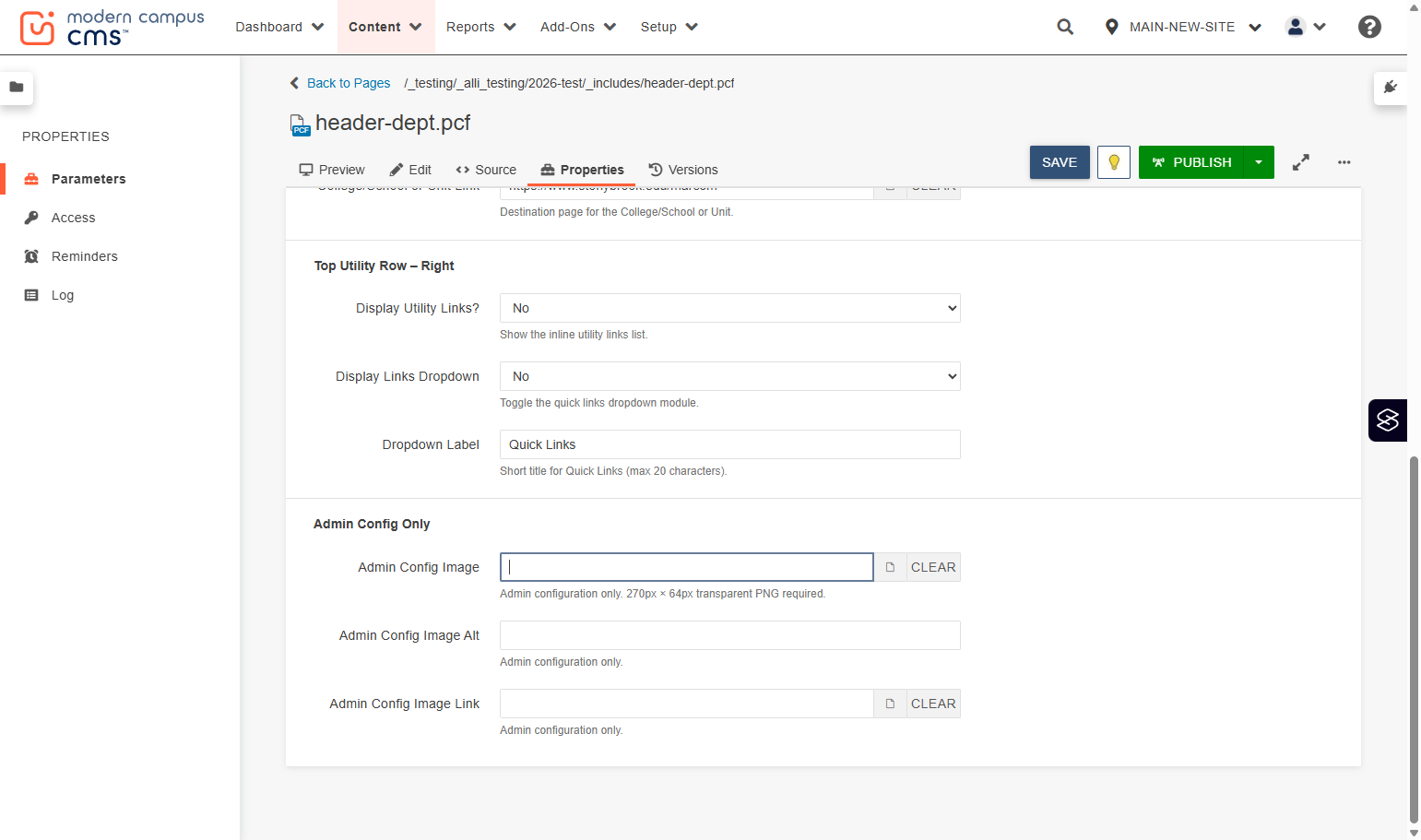
Task: Click the page vertical scrollbar thumb
Action: click(1414, 638)
